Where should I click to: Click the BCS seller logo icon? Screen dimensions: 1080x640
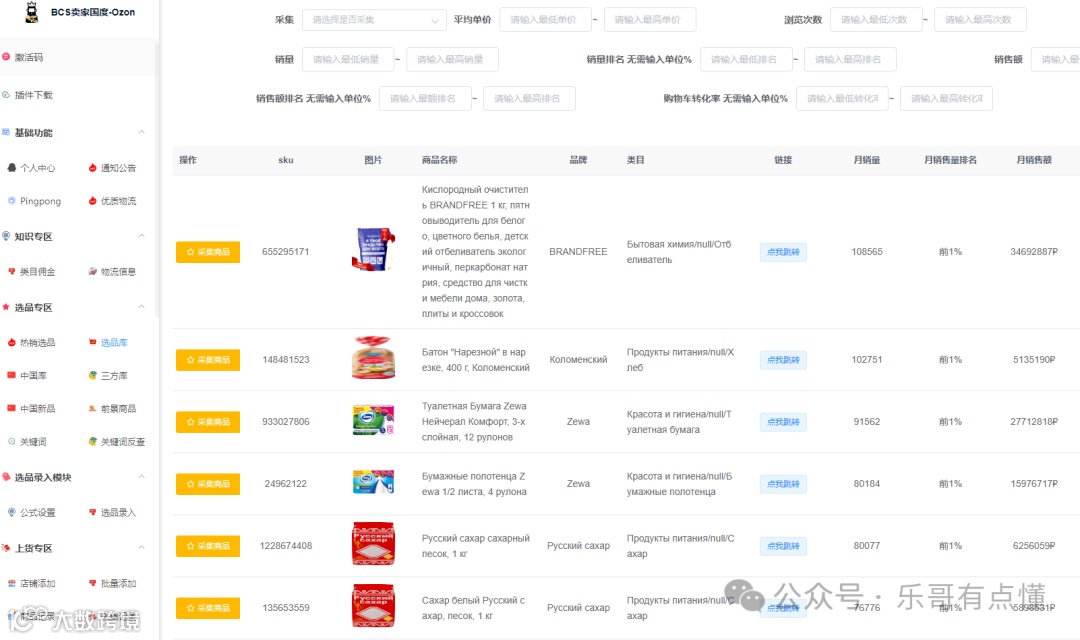[x=32, y=12]
